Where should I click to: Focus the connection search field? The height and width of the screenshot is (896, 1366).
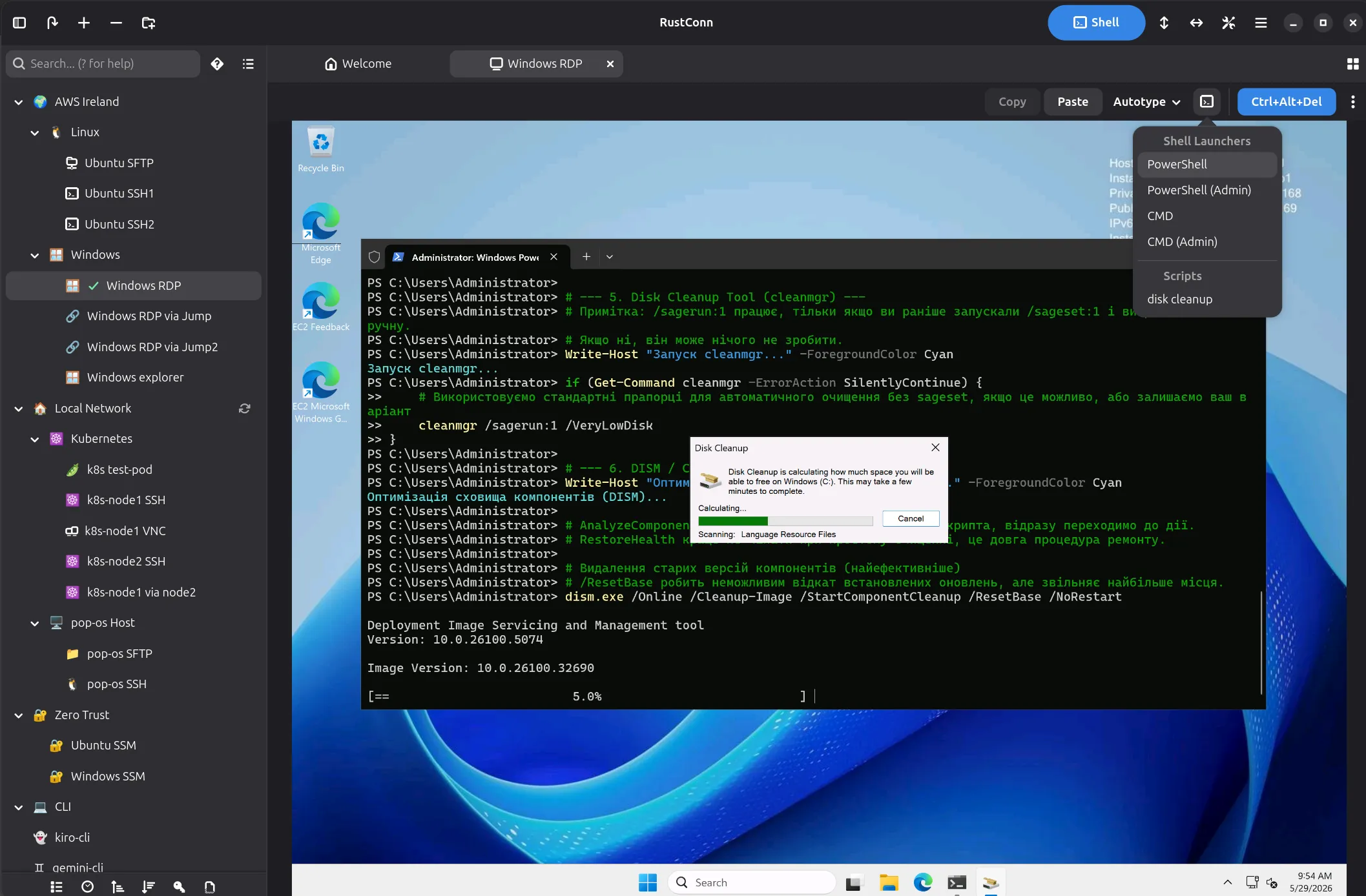(x=103, y=64)
